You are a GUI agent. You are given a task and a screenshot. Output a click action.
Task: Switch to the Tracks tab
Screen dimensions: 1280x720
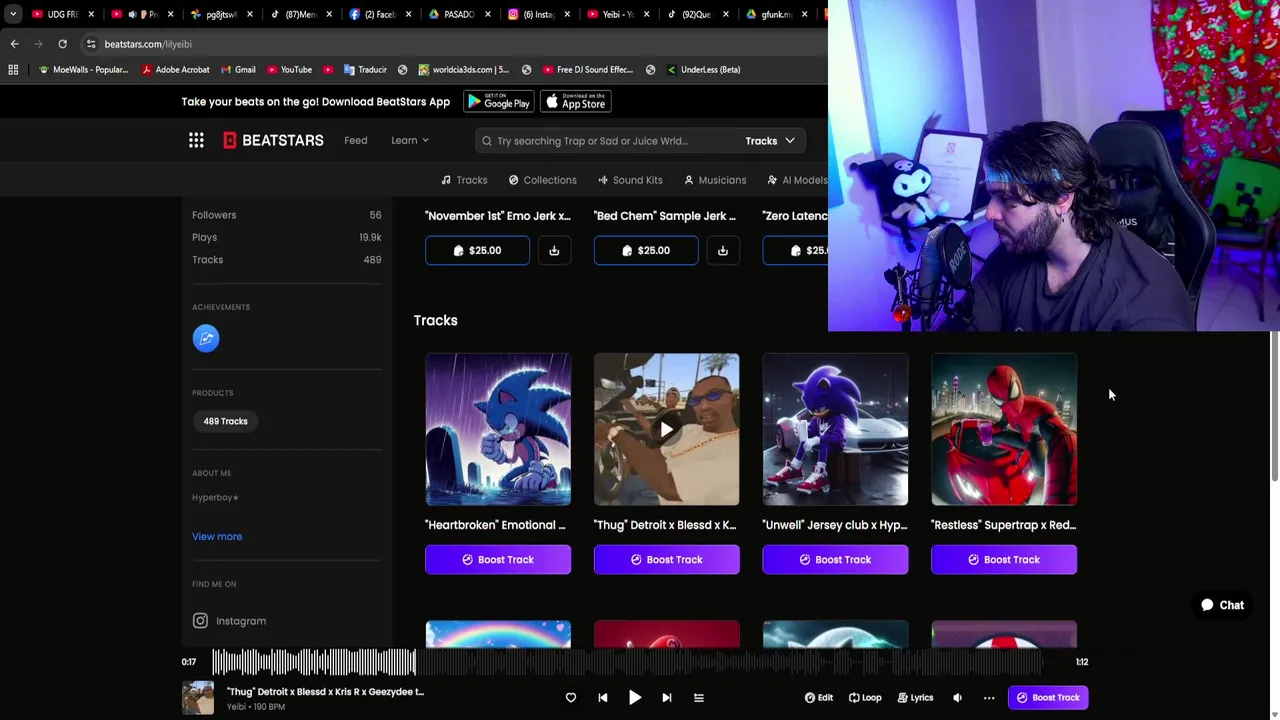click(x=464, y=180)
